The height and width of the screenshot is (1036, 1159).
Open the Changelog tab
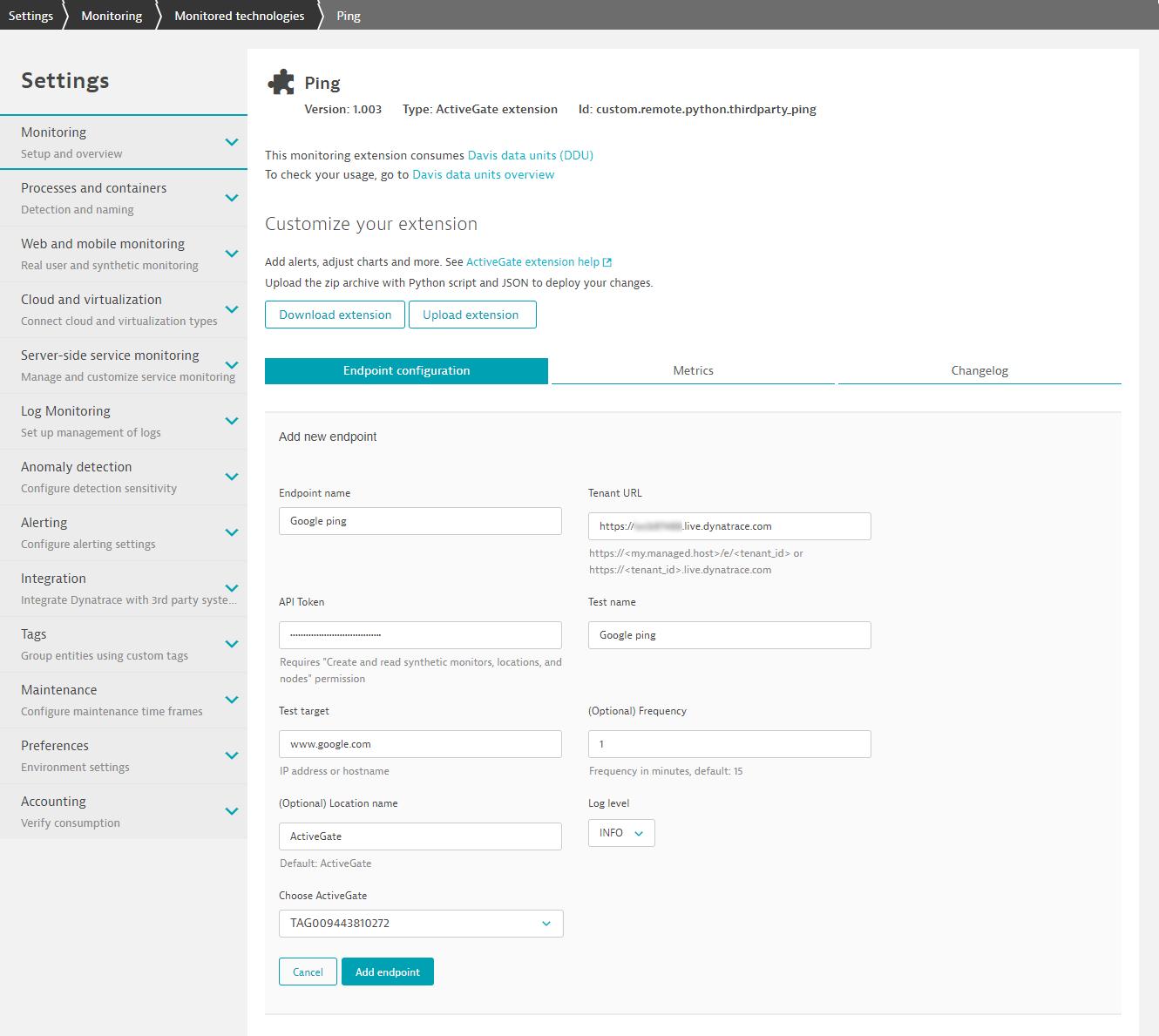click(x=979, y=370)
